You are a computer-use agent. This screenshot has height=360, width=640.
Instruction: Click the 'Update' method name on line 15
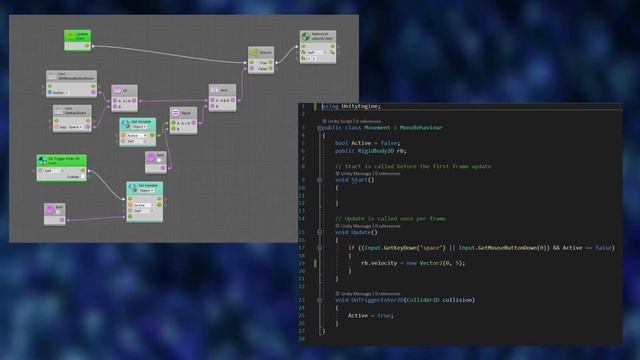coord(361,232)
